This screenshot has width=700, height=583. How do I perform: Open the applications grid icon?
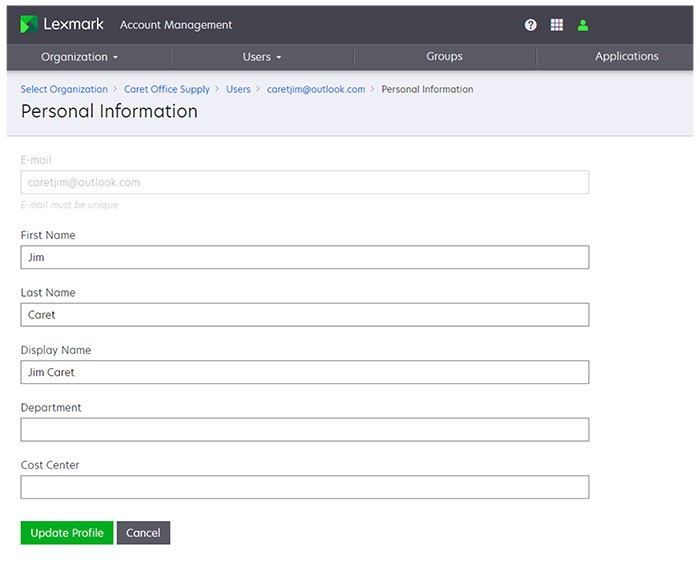pos(557,25)
